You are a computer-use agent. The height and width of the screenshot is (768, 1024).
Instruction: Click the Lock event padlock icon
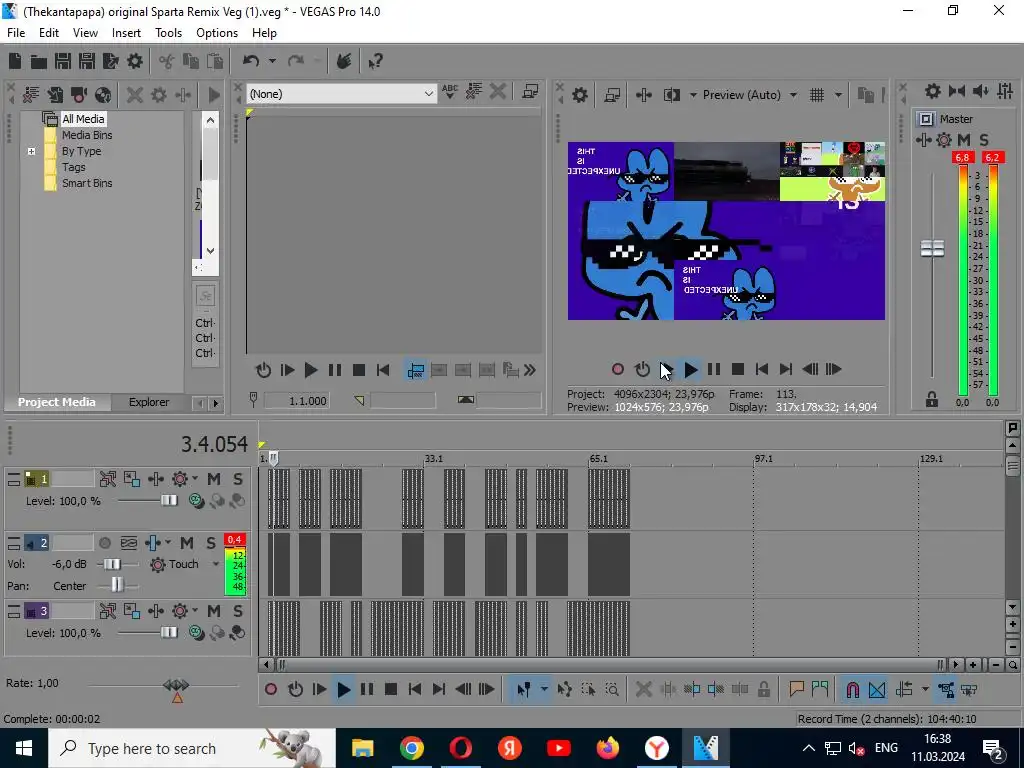pyautogui.click(x=763, y=690)
